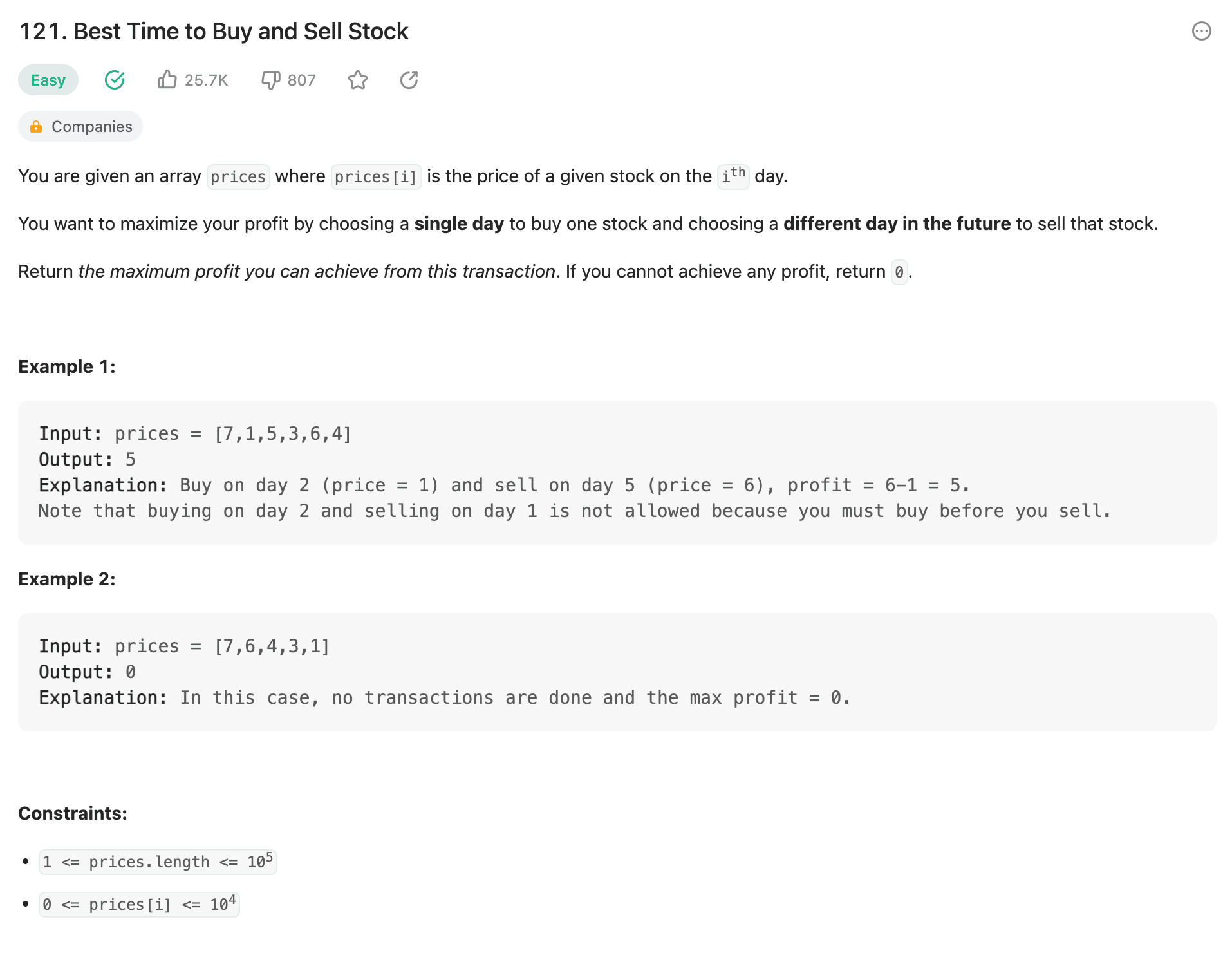This screenshot has height=962, width=1232.
Task: Click the share arrow icon
Action: 409,80
